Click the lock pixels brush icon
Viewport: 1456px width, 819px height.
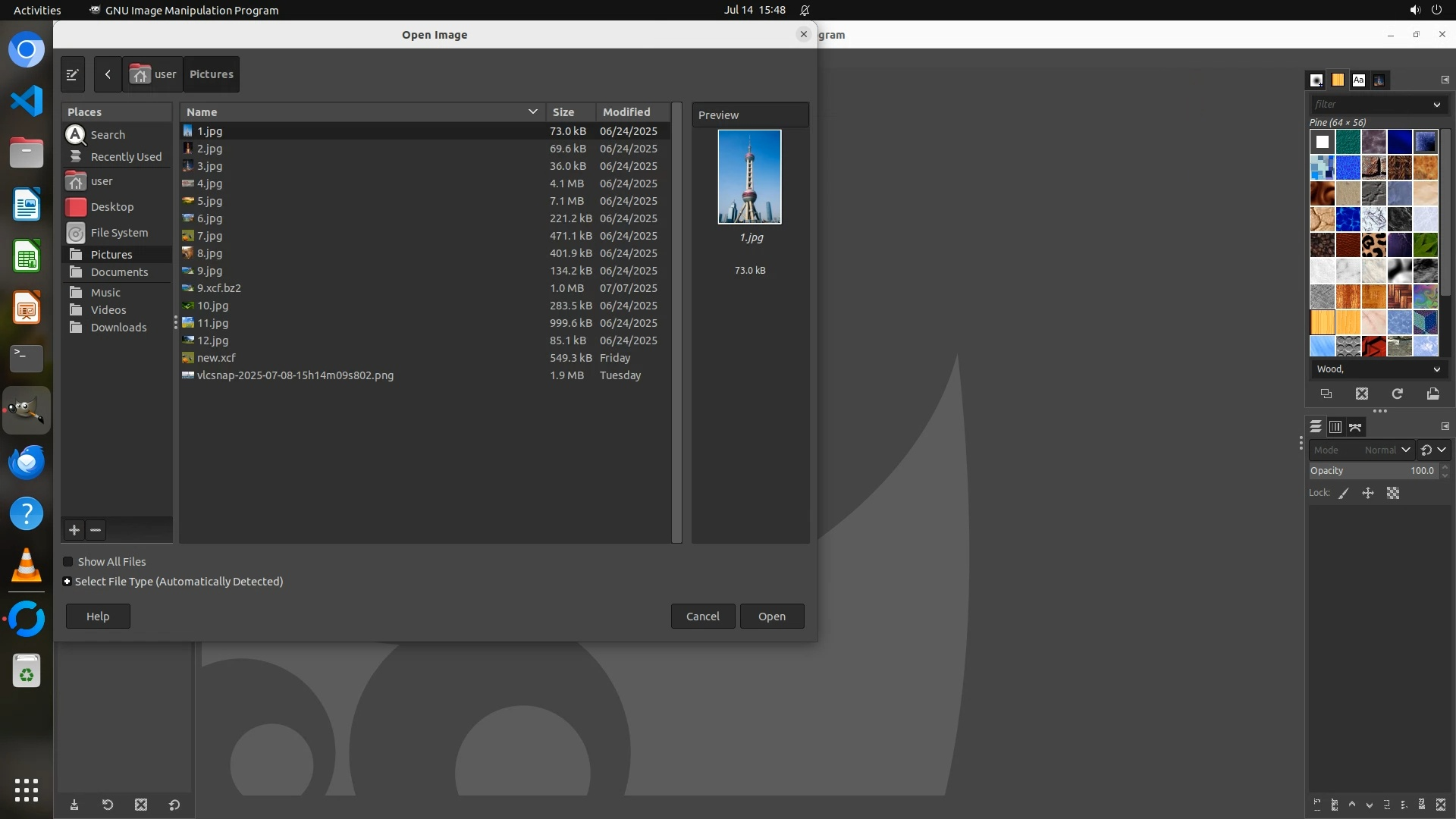coord(1344,493)
